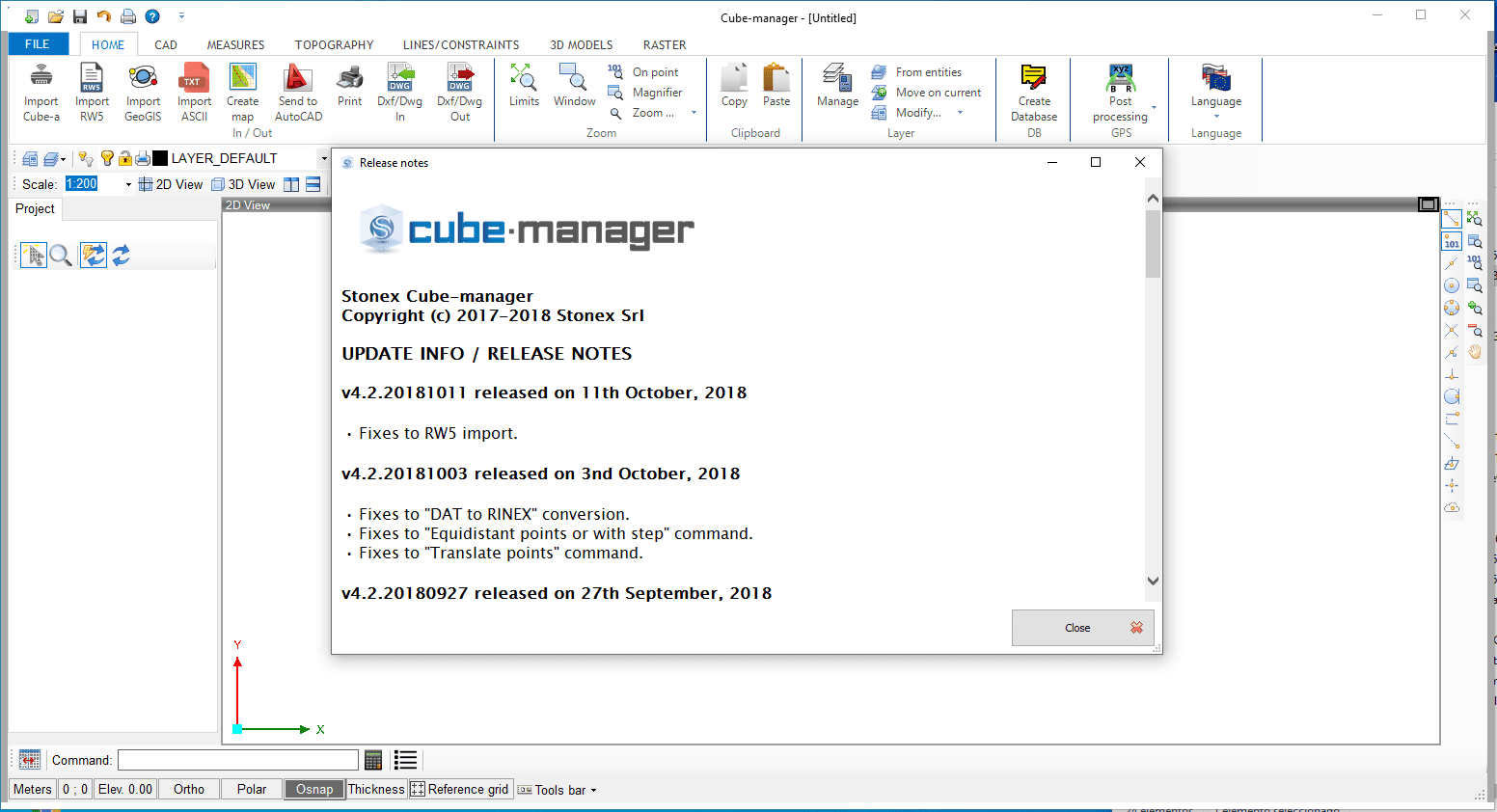Close the Release notes dialog

pos(1082,628)
